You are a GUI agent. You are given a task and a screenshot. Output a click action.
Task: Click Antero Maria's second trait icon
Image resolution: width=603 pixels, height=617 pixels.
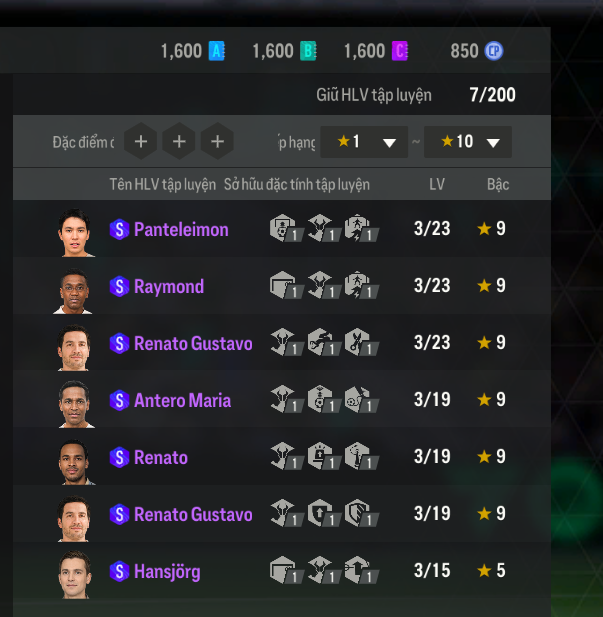[x=324, y=399]
